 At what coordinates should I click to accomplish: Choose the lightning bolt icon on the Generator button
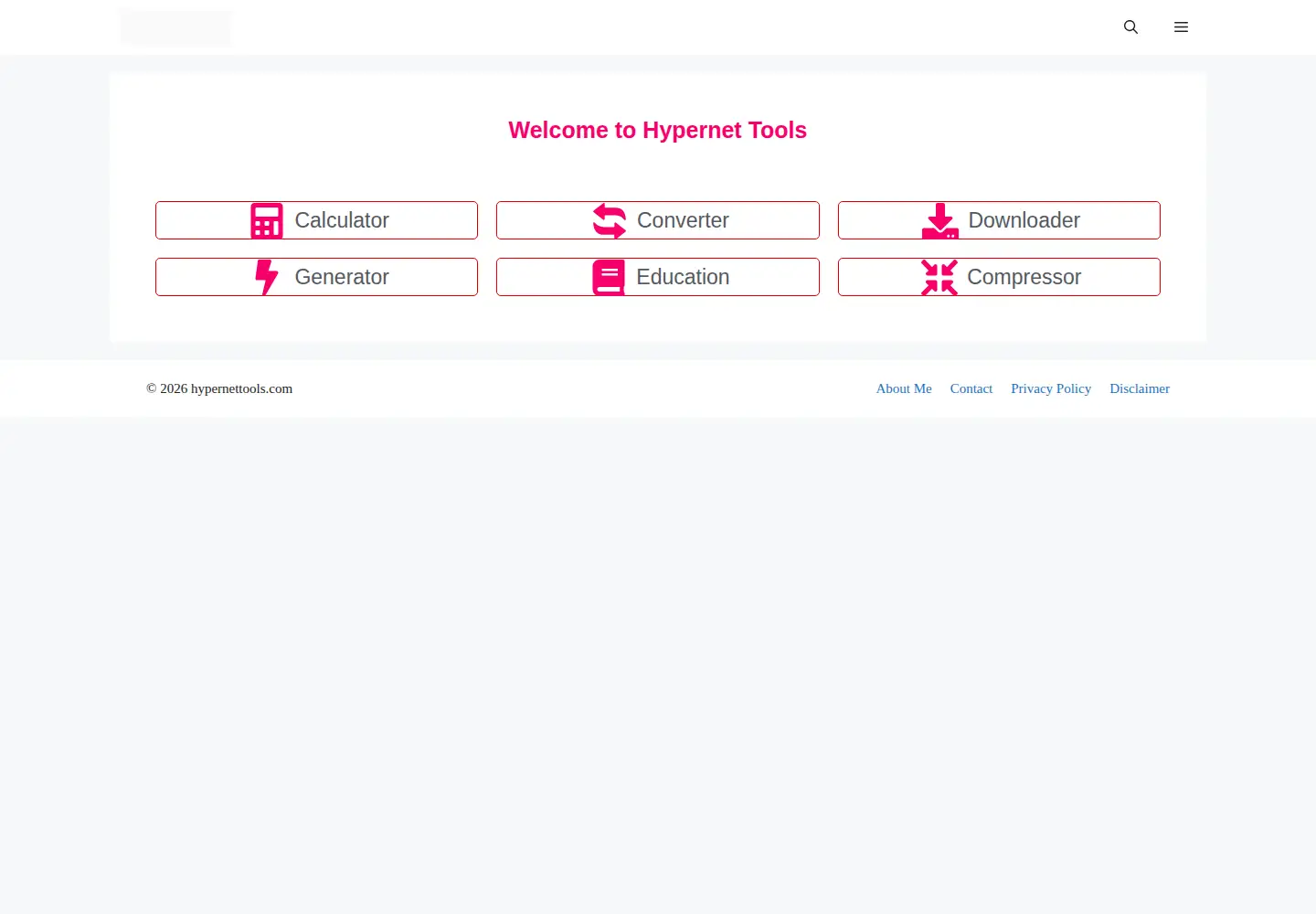[x=267, y=277]
